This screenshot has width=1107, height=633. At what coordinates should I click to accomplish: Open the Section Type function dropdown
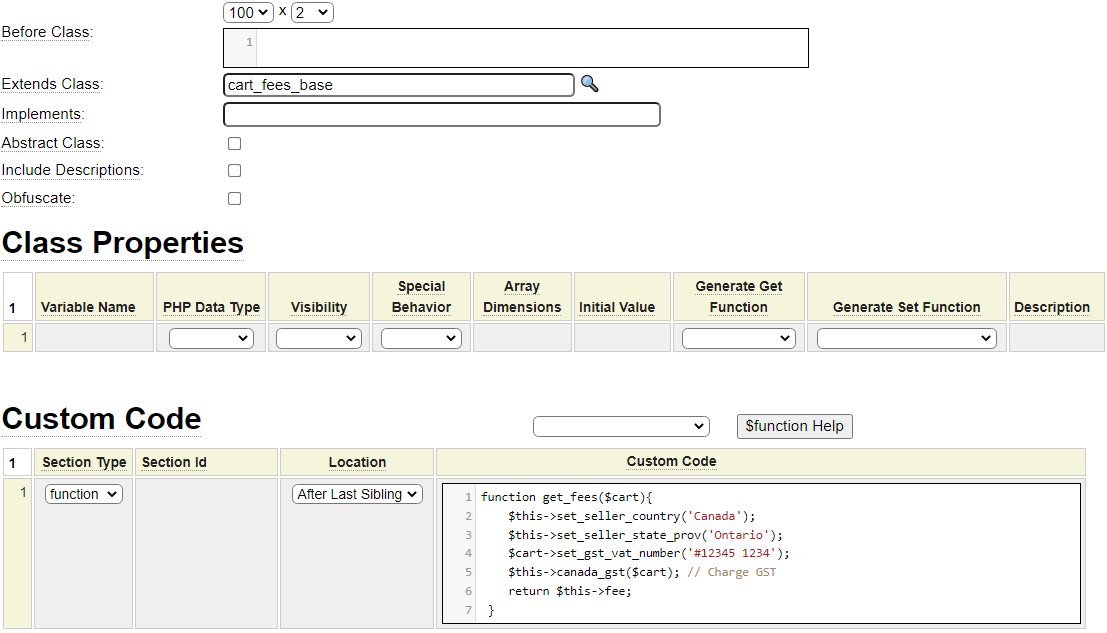point(84,494)
